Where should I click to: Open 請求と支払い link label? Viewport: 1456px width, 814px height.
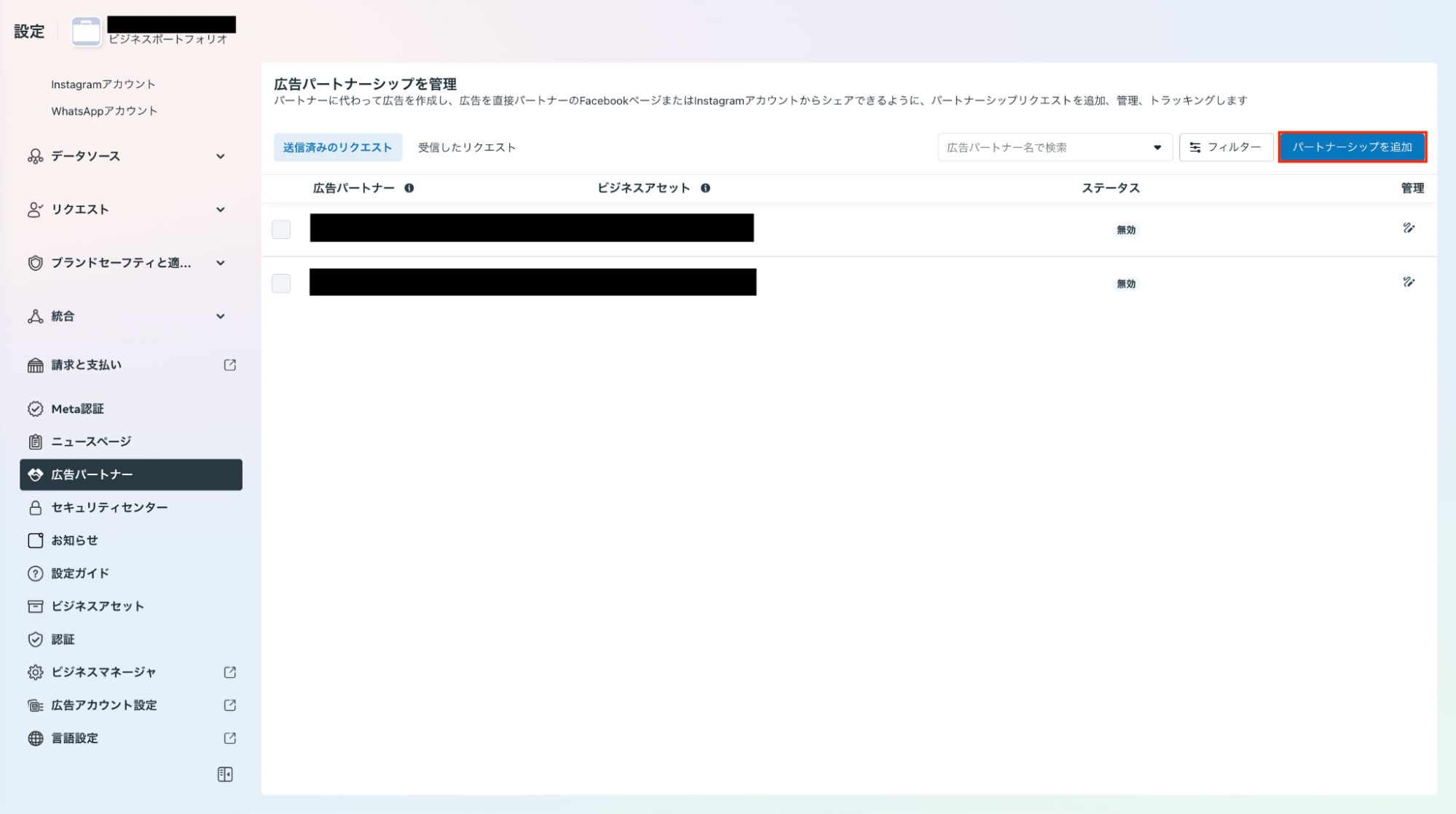[x=87, y=365]
